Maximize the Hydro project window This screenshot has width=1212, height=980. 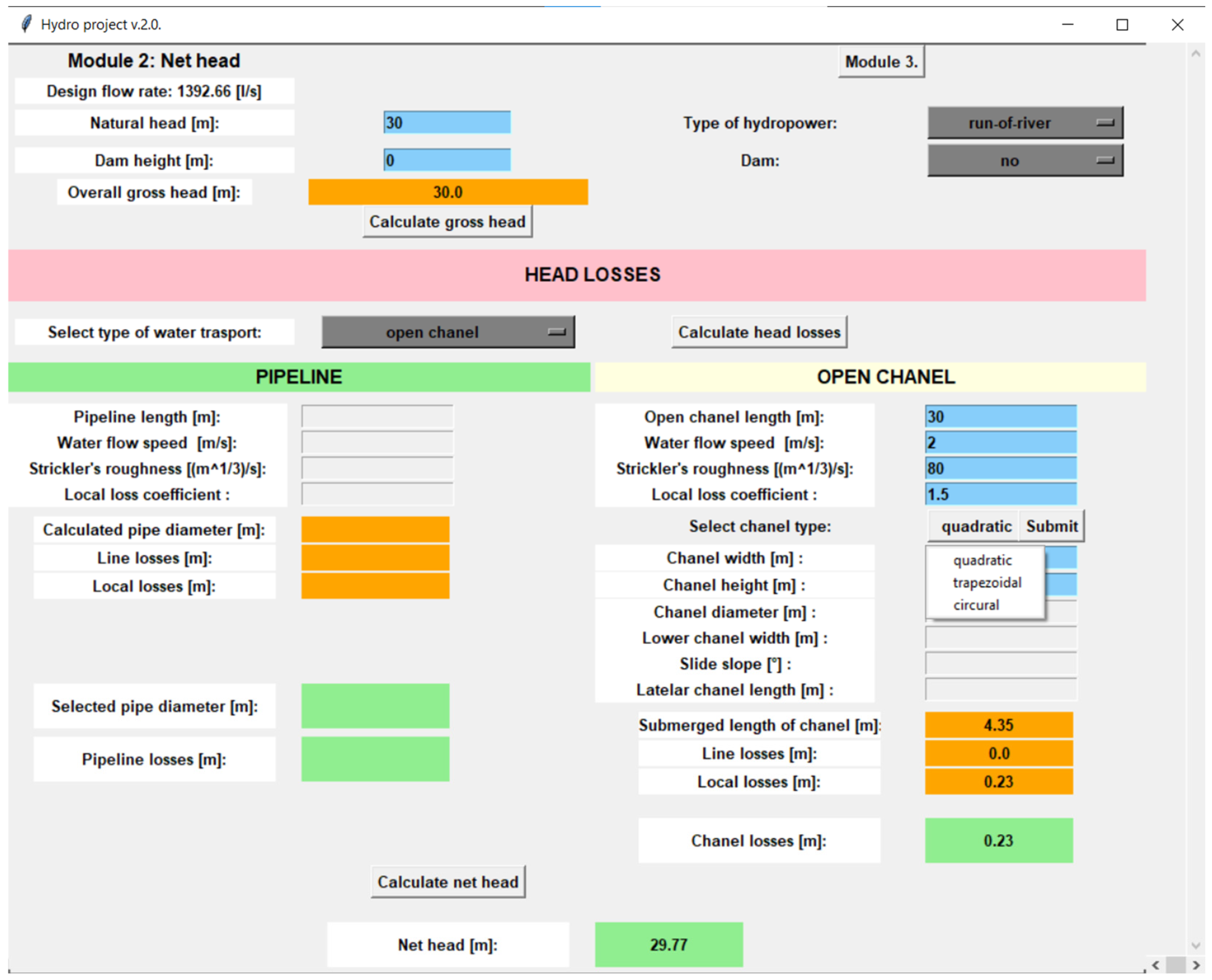tap(1122, 25)
